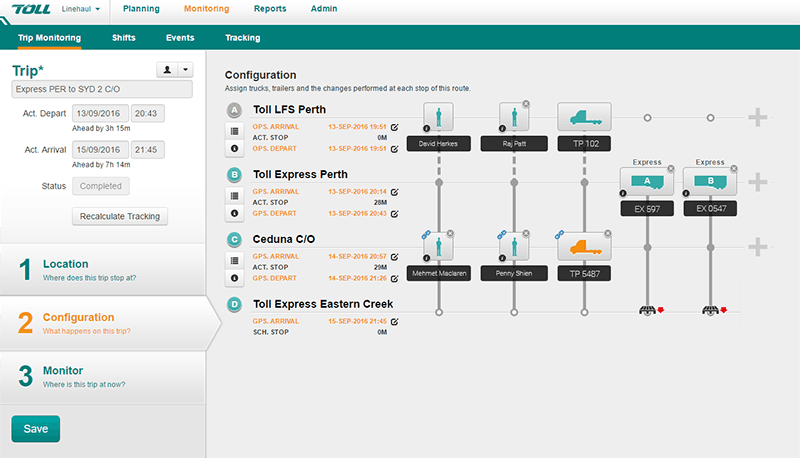Open the Reports menu
The height and width of the screenshot is (458, 800).
[270, 9]
